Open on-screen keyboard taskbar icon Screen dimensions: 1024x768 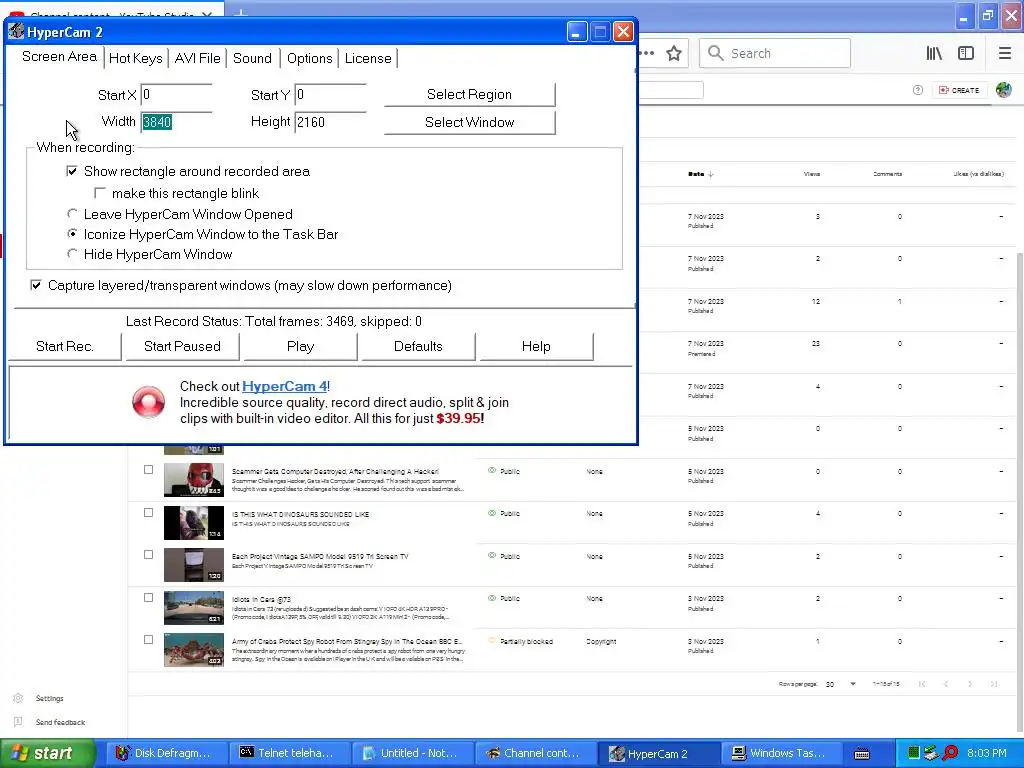(x=862, y=754)
